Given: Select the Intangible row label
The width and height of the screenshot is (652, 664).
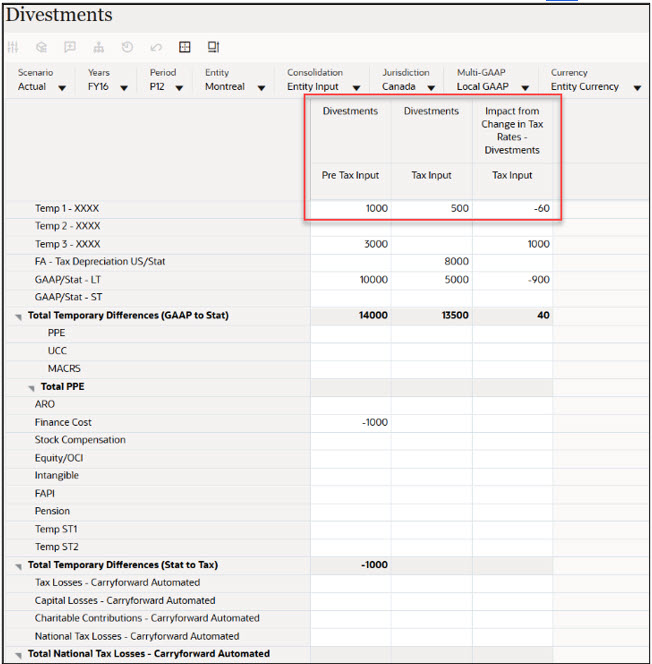Looking at the screenshot, I should [x=57, y=476].
